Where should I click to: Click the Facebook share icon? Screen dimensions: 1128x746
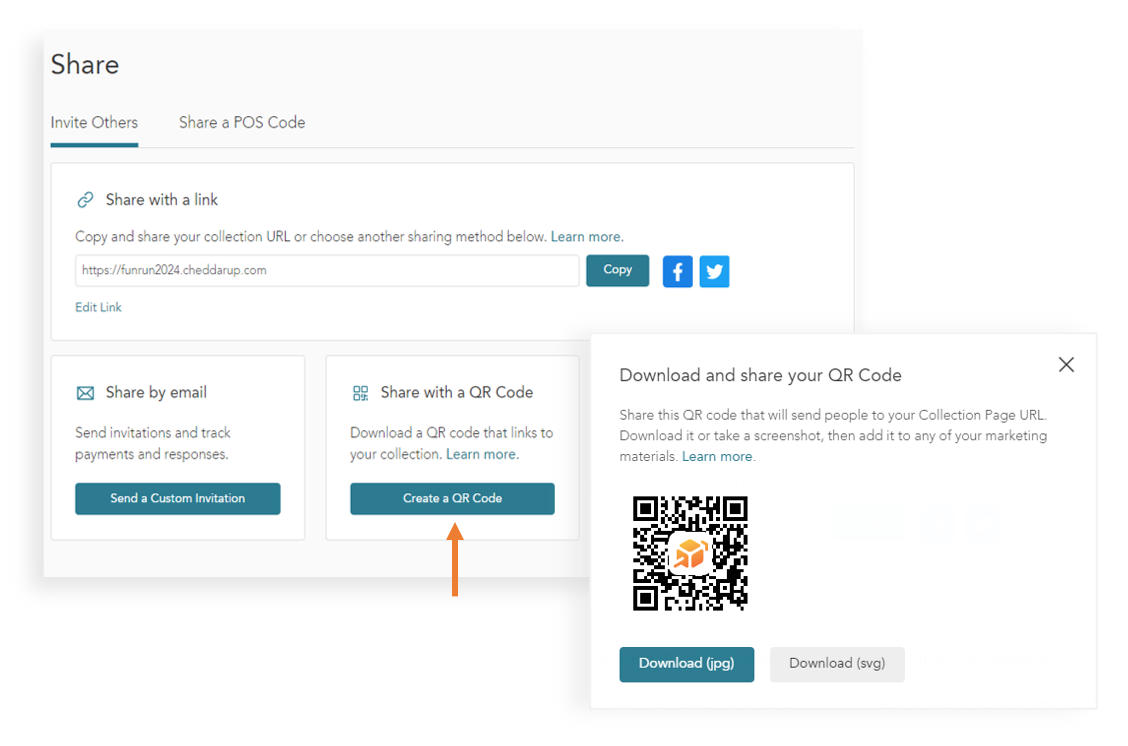(677, 271)
